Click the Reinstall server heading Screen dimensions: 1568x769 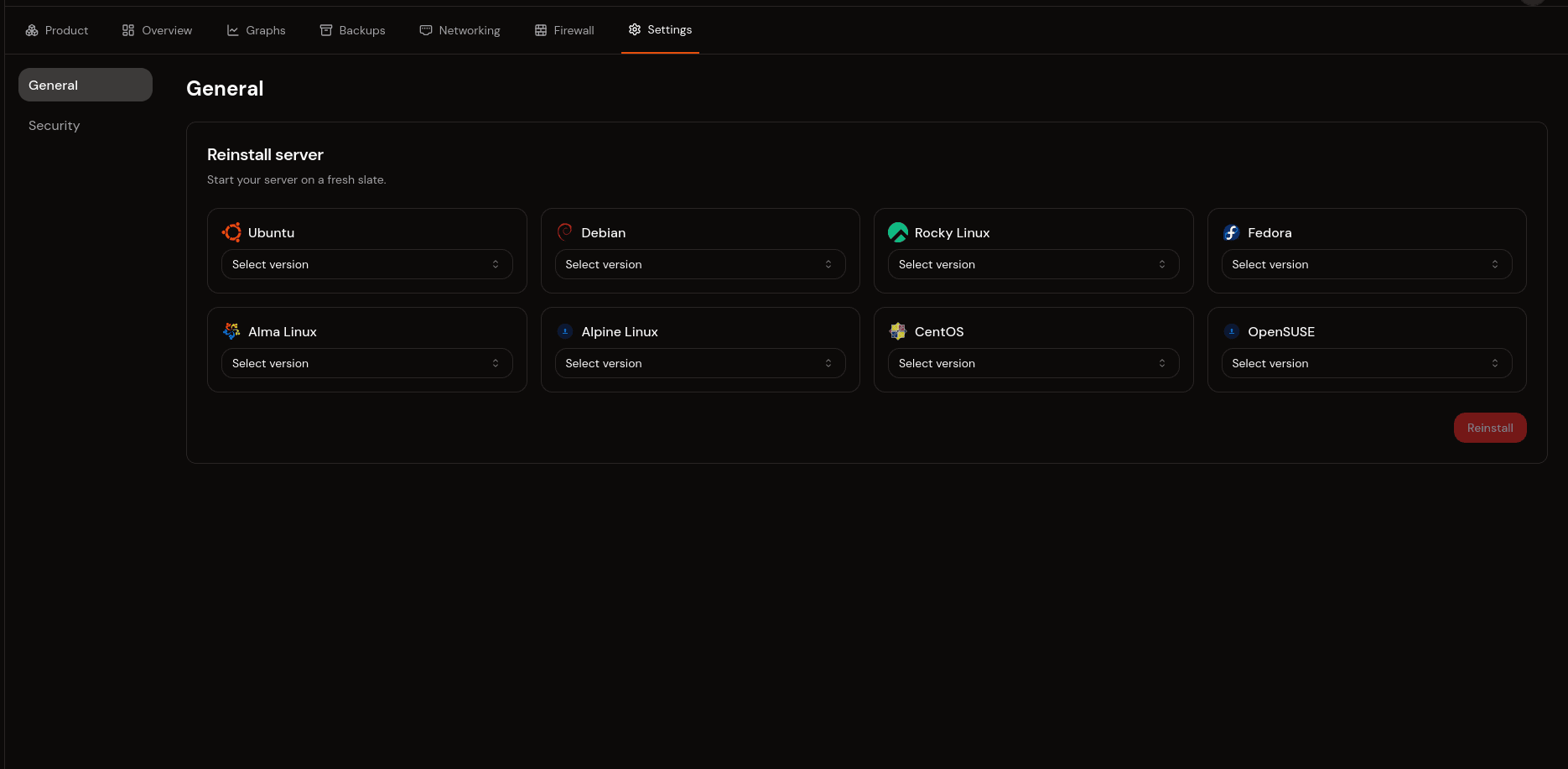pos(265,154)
